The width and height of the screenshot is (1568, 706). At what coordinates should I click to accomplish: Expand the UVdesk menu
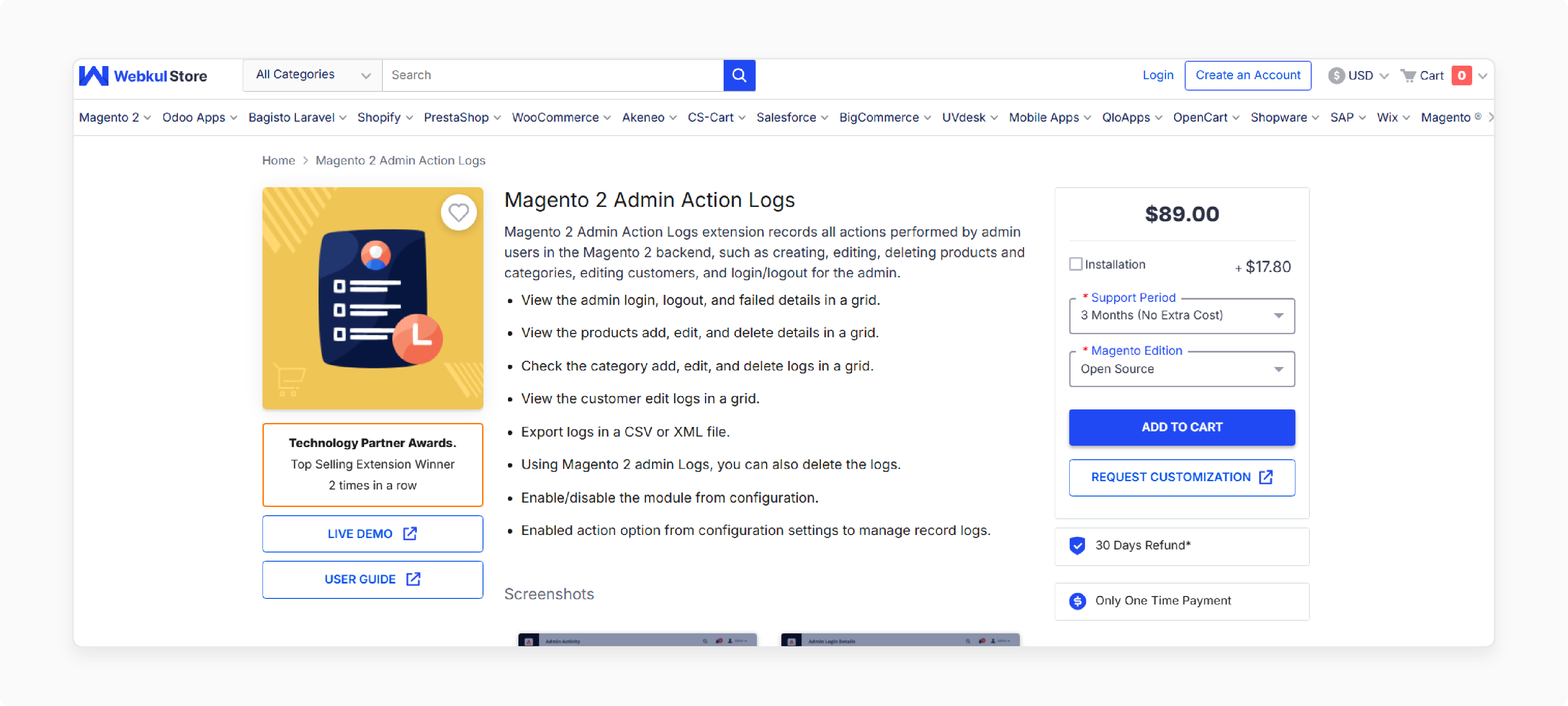[969, 118]
